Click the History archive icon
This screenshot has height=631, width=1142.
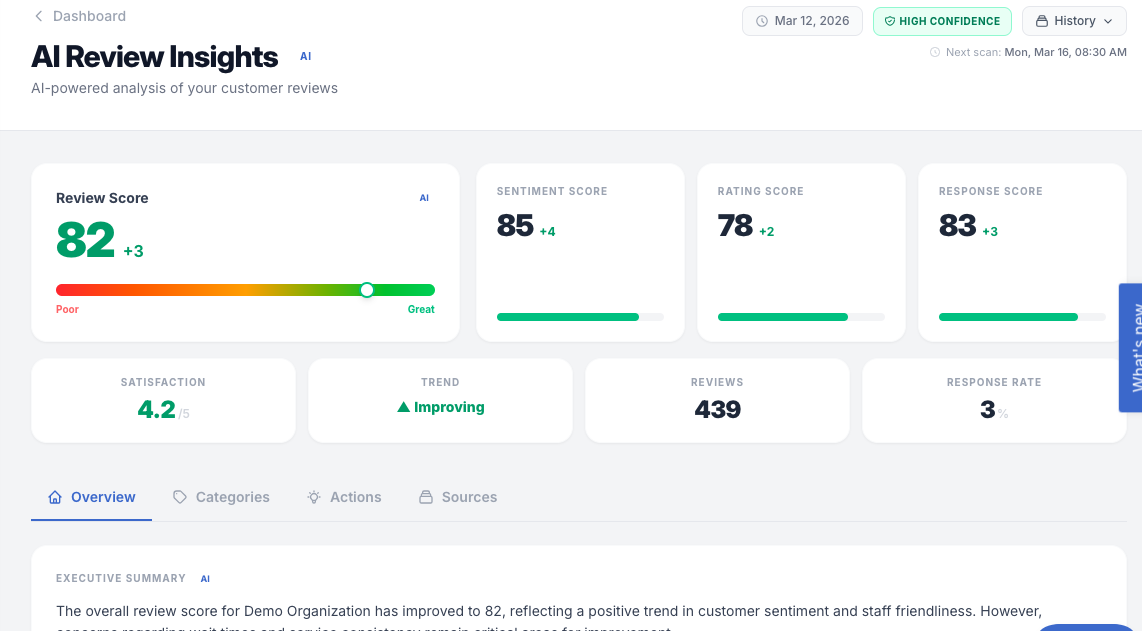1042,21
